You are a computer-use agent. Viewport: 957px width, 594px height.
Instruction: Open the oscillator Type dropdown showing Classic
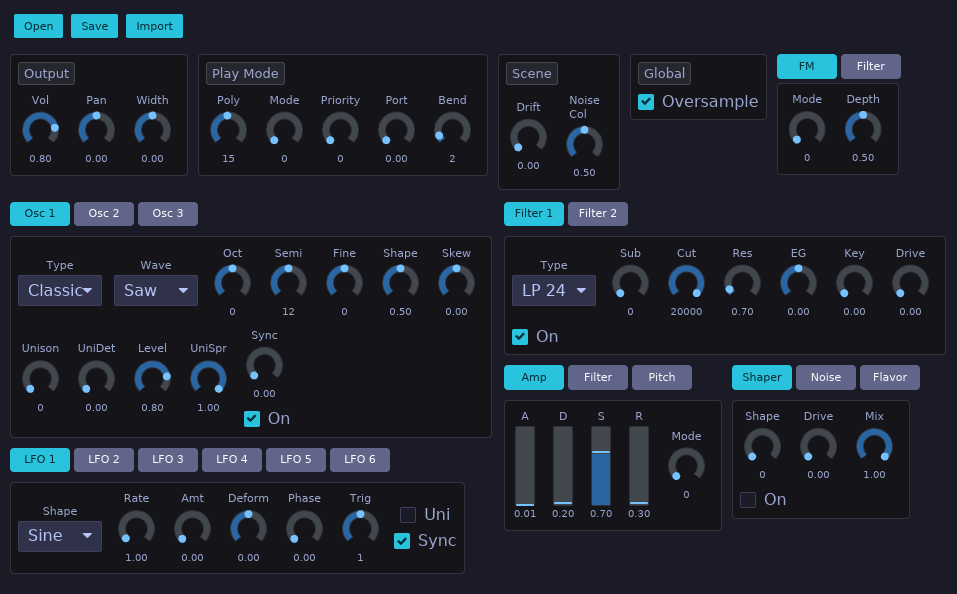[x=60, y=291]
